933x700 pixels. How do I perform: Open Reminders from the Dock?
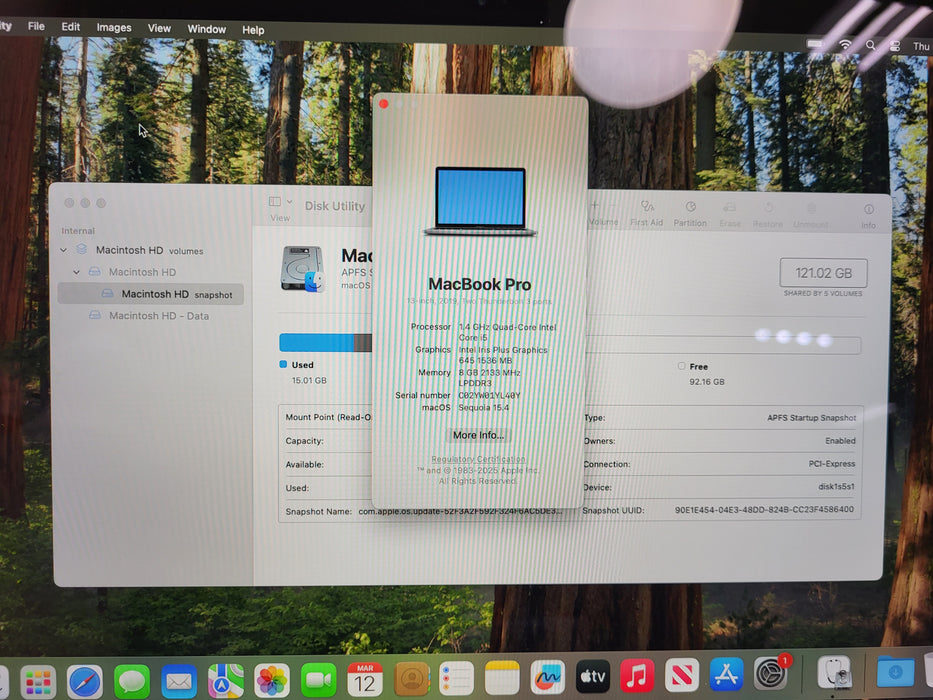(x=456, y=678)
